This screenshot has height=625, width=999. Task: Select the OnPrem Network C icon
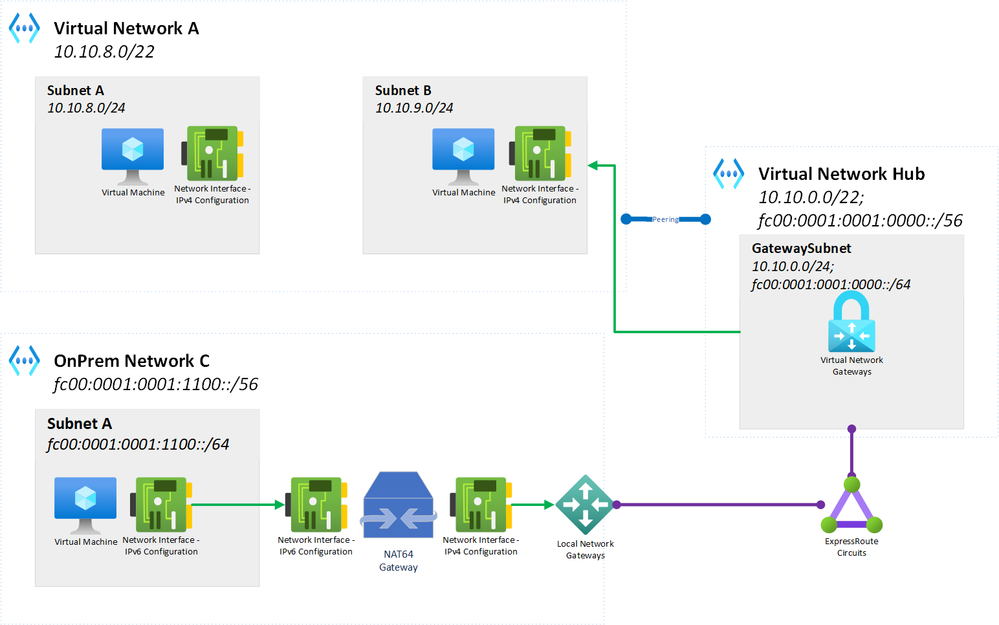click(x=25, y=361)
